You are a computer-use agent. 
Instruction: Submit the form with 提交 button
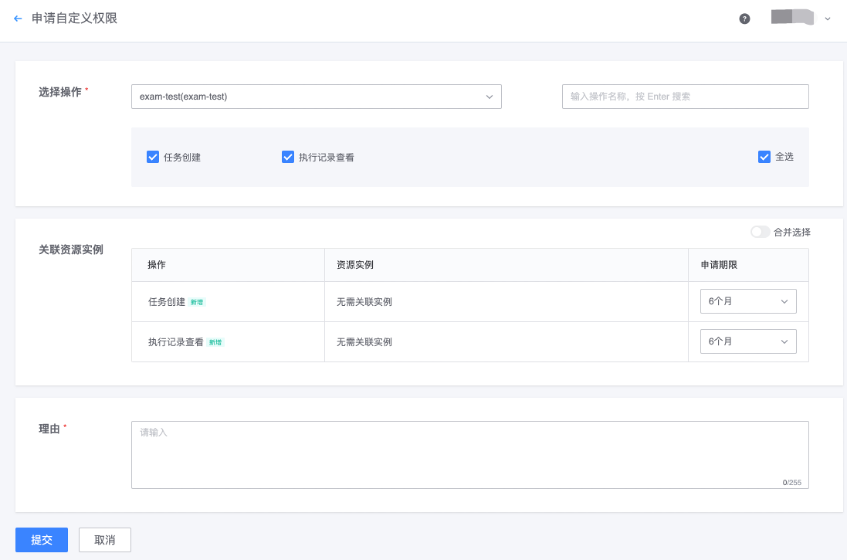coord(42,539)
